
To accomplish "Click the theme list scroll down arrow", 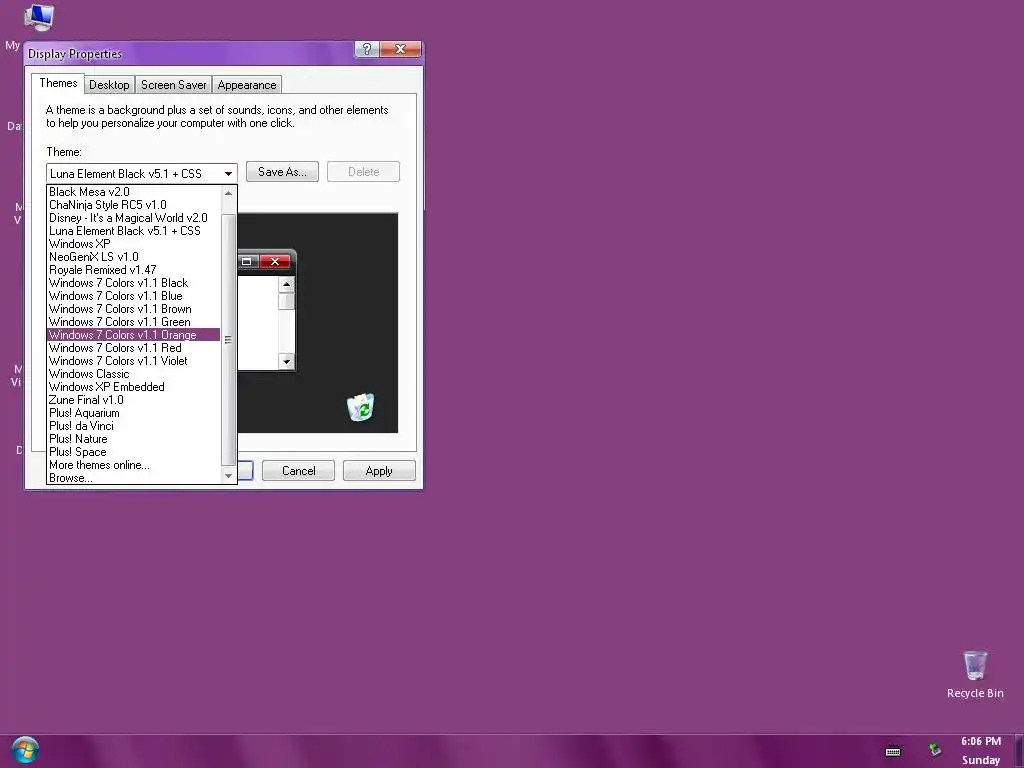I will [229, 476].
